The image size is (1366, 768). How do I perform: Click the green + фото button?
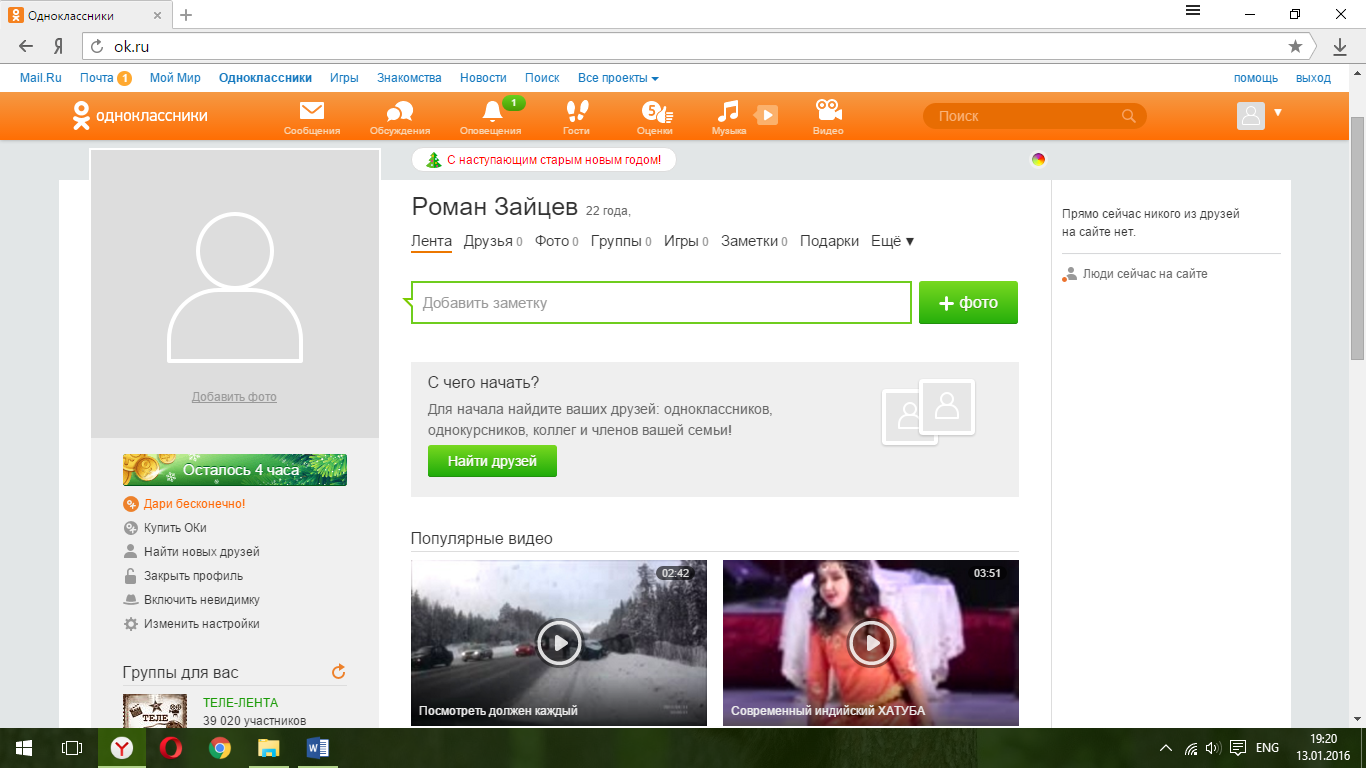pos(968,303)
